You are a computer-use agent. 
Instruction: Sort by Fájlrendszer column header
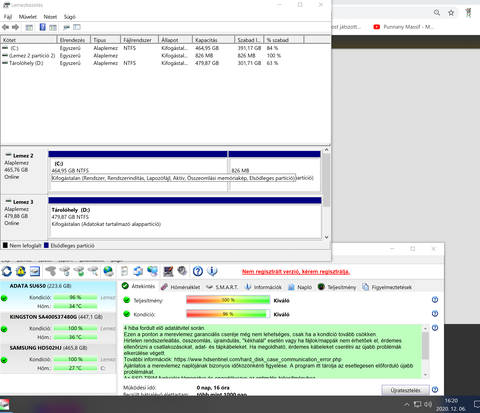(x=139, y=40)
